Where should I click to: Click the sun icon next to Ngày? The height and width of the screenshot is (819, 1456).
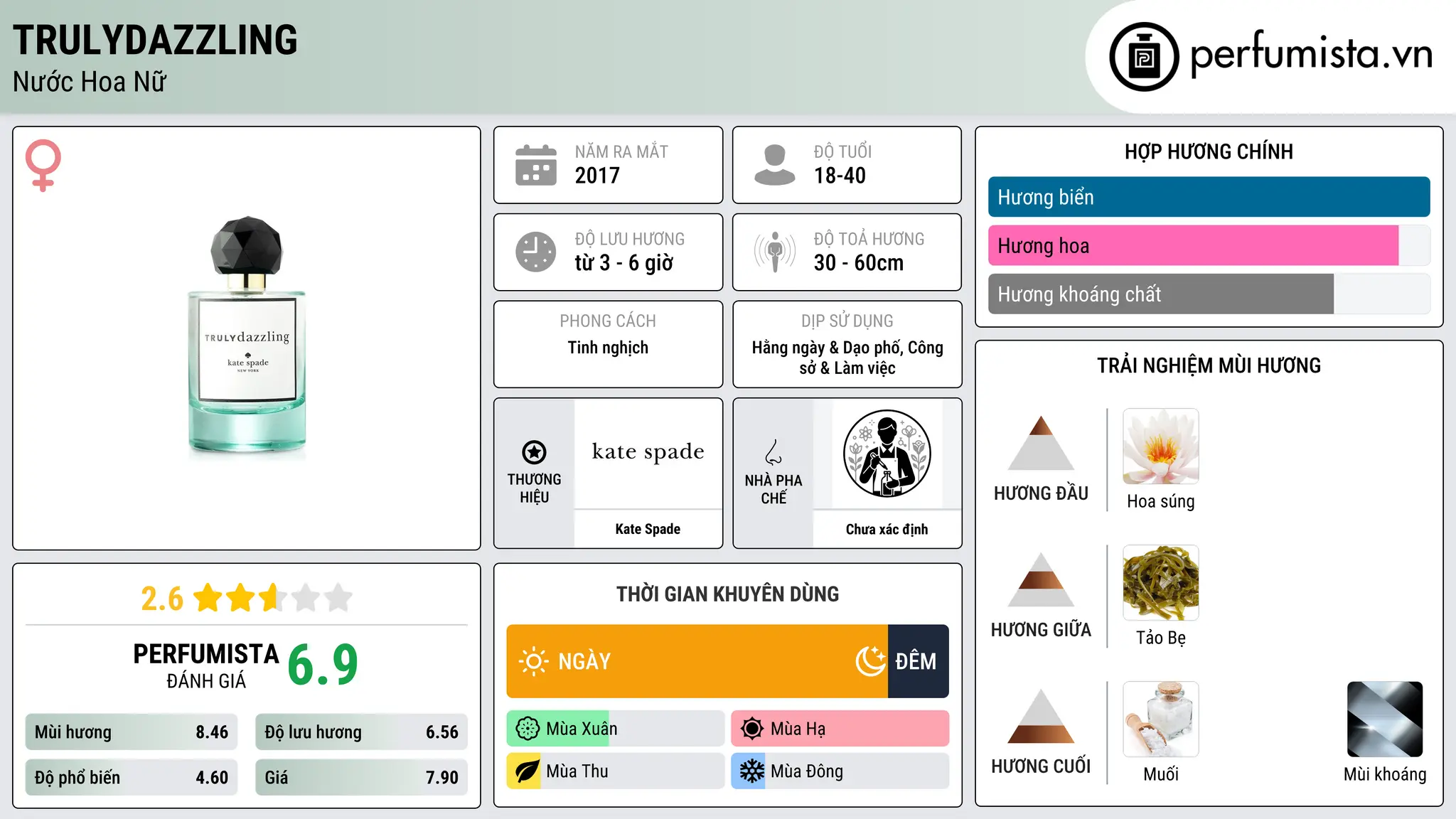533,661
